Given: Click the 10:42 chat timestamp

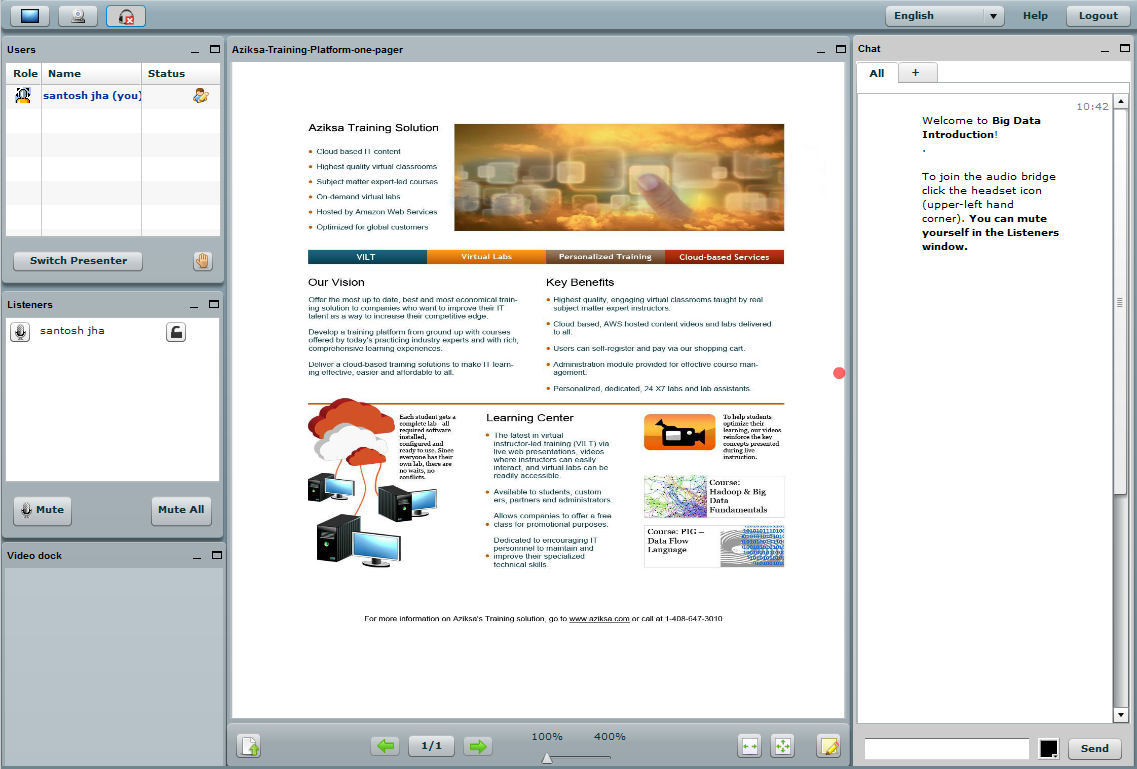Looking at the screenshot, I should click(1092, 107).
